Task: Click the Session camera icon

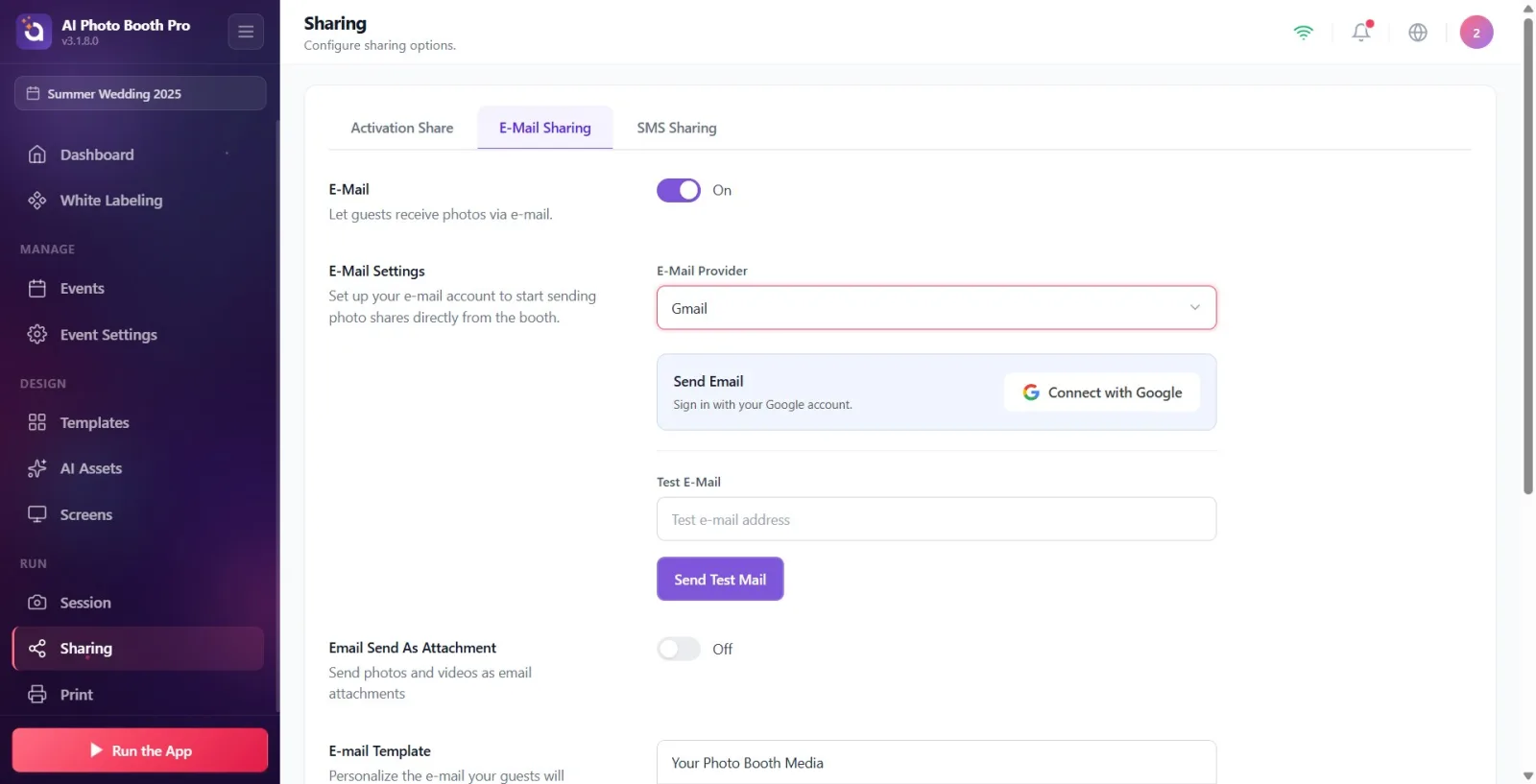Action: click(x=37, y=603)
